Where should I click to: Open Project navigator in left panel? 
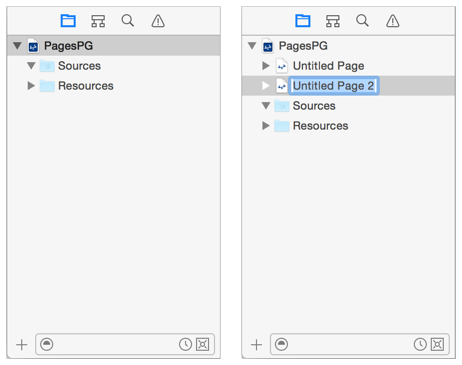coord(68,21)
